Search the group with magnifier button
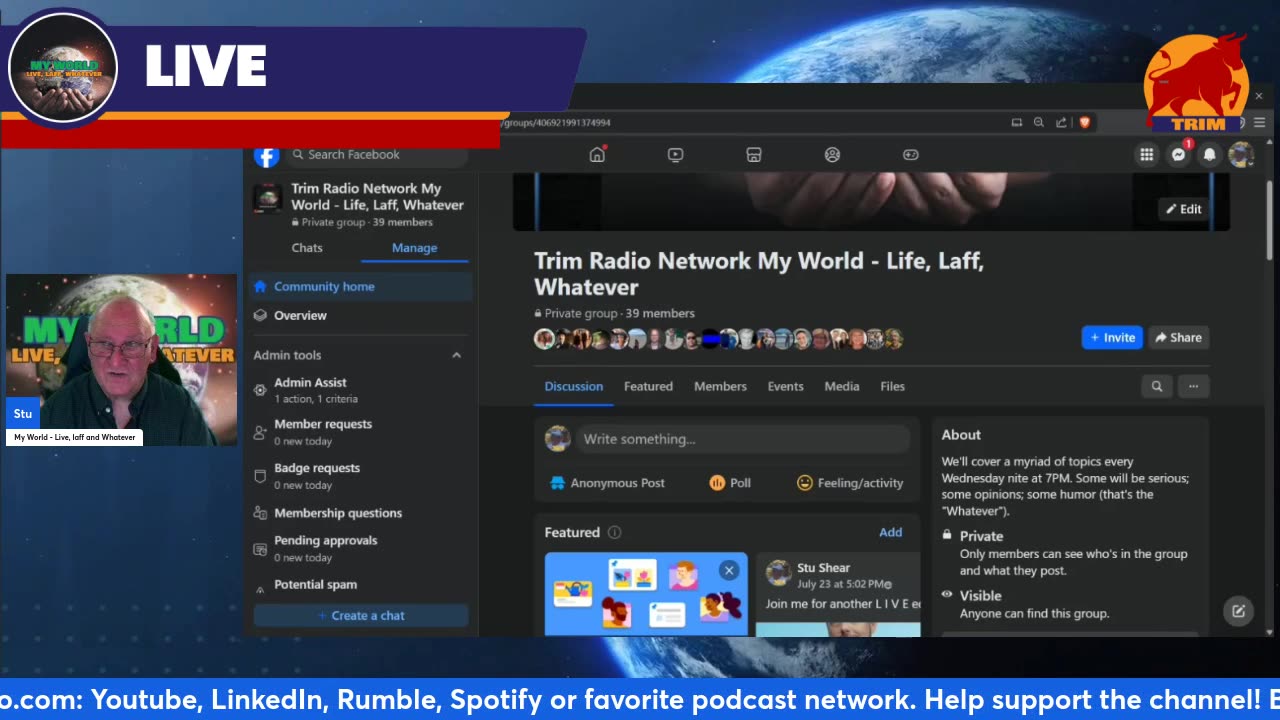Image resolution: width=1280 pixels, height=720 pixels. pyautogui.click(x=1157, y=386)
